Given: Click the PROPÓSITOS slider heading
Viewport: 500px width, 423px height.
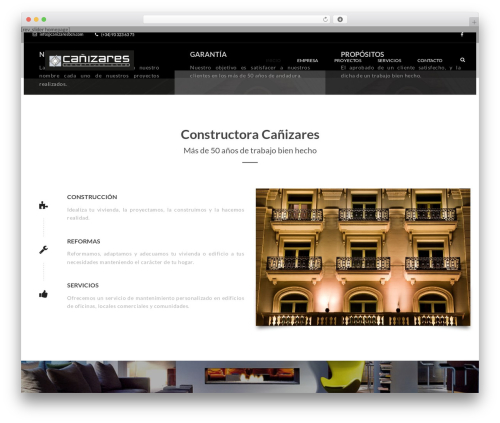Looking at the screenshot, I should [x=362, y=54].
